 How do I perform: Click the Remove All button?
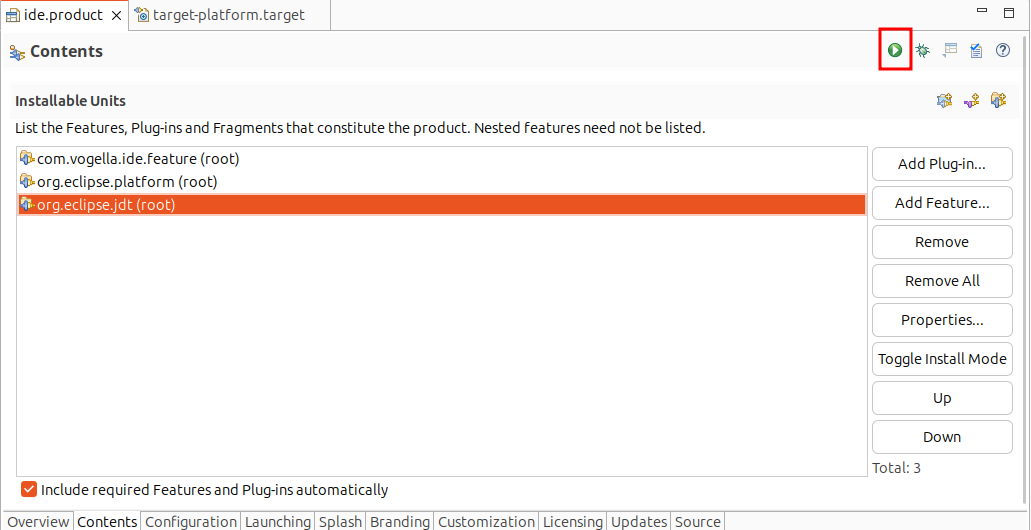(x=942, y=281)
